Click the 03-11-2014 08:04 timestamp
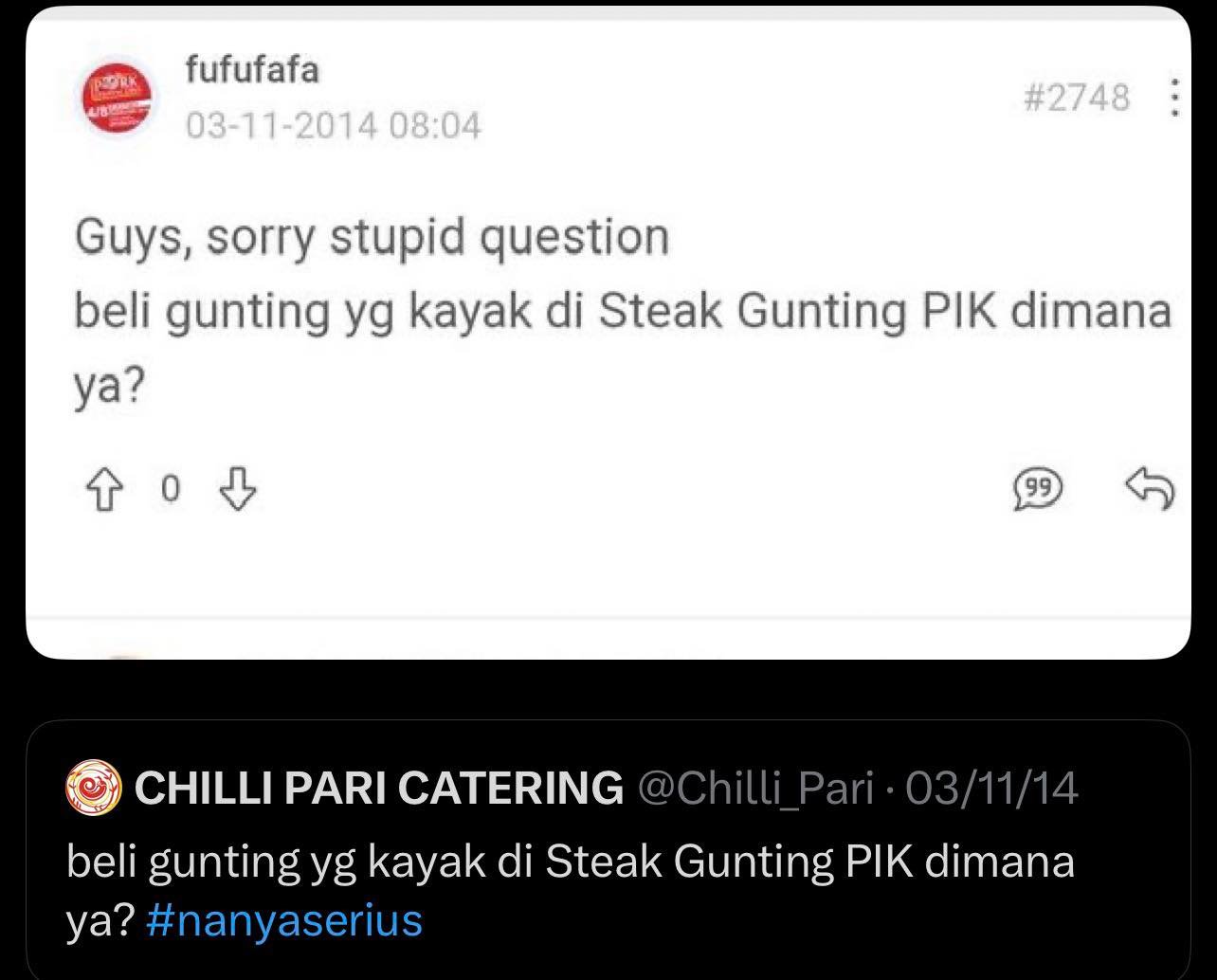The height and width of the screenshot is (980, 1217). 333,124
